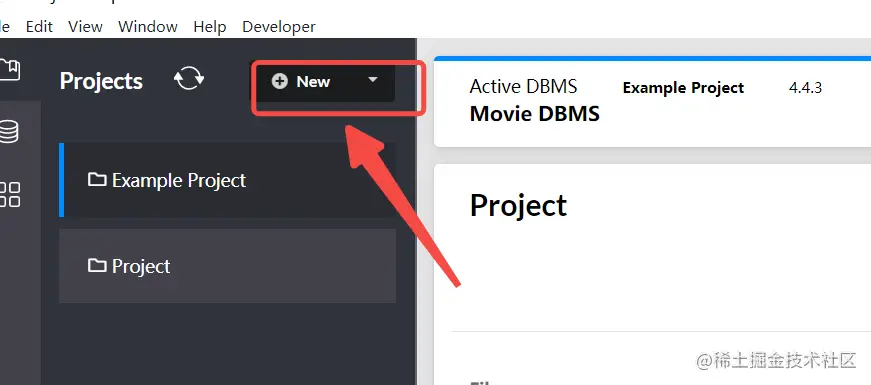Click the Projects panel heading
The height and width of the screenshot is (385, 871).
tap(101, 82)
